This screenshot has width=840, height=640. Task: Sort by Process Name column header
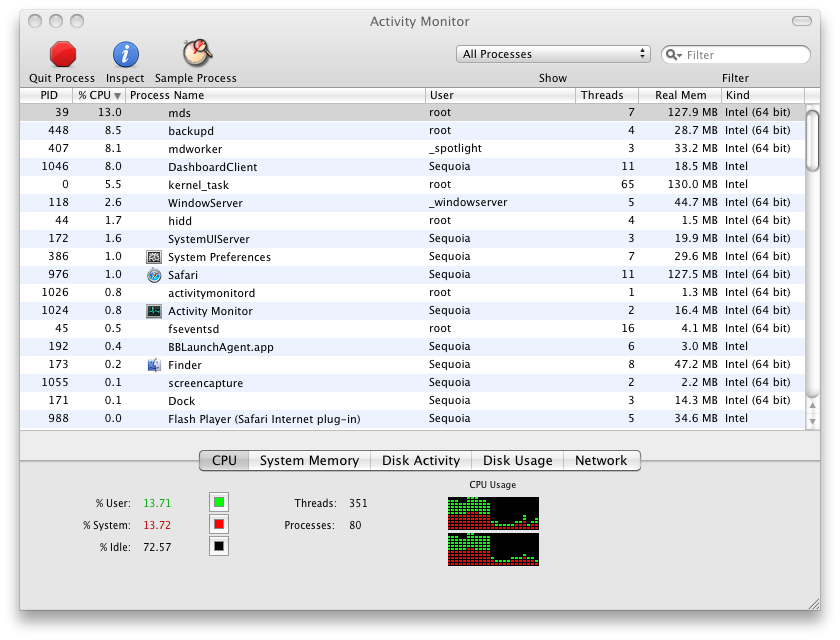point(275,95)
